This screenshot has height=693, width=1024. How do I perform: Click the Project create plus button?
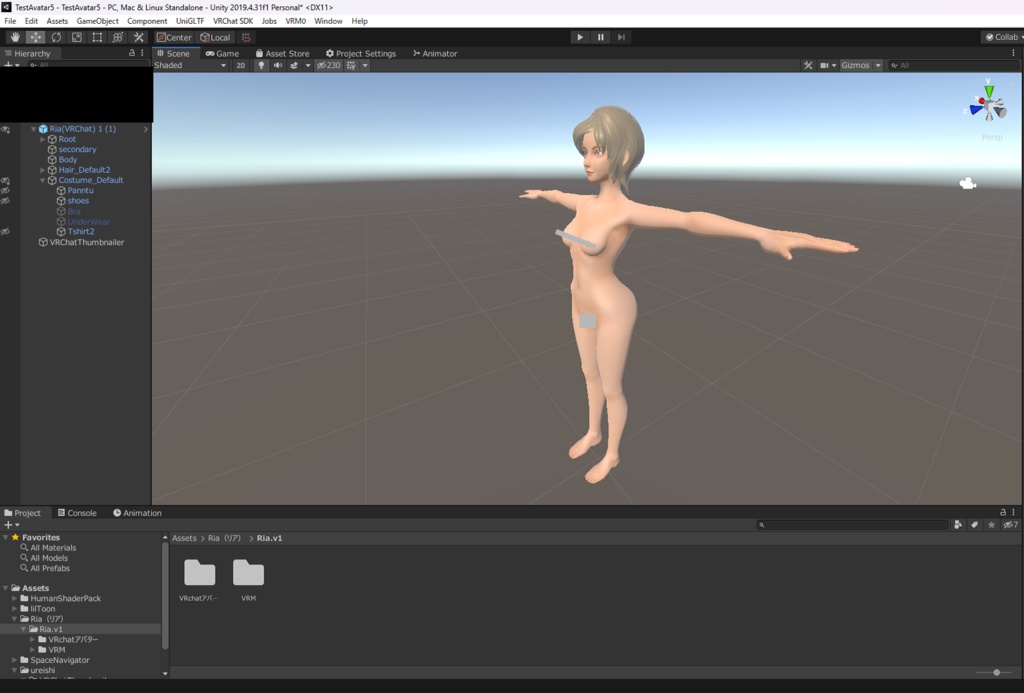[8, 524]
